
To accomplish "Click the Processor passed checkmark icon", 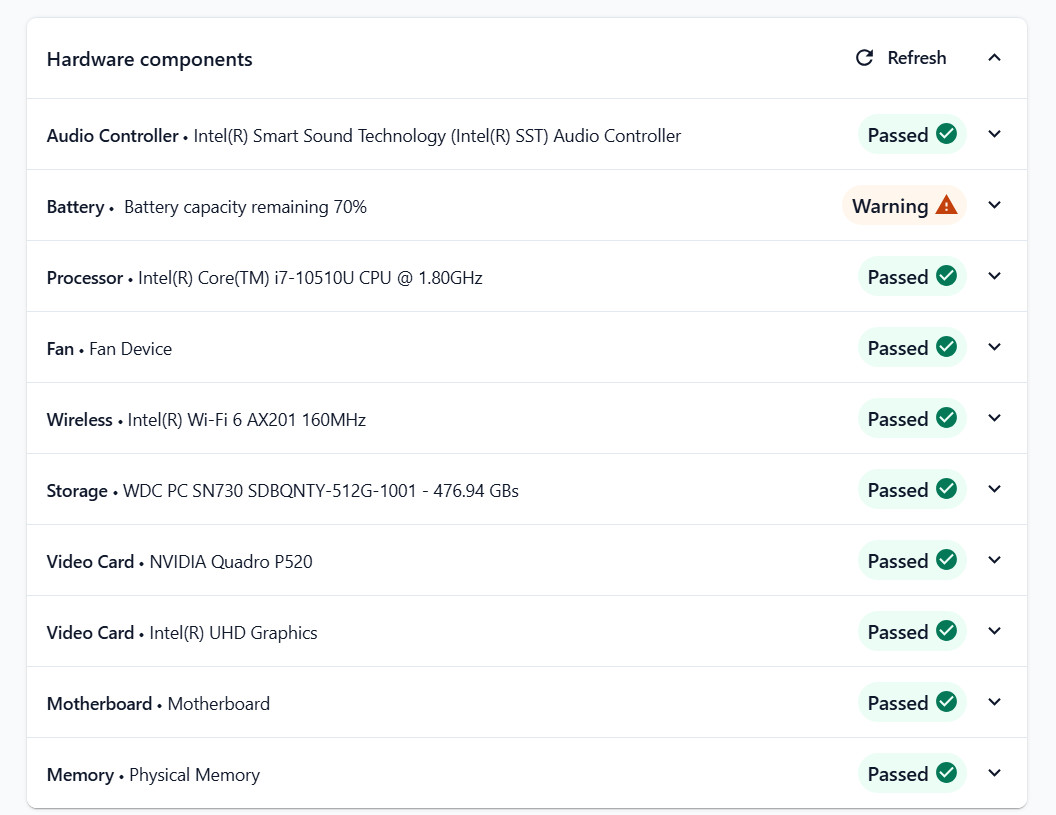I will [946, 276].
